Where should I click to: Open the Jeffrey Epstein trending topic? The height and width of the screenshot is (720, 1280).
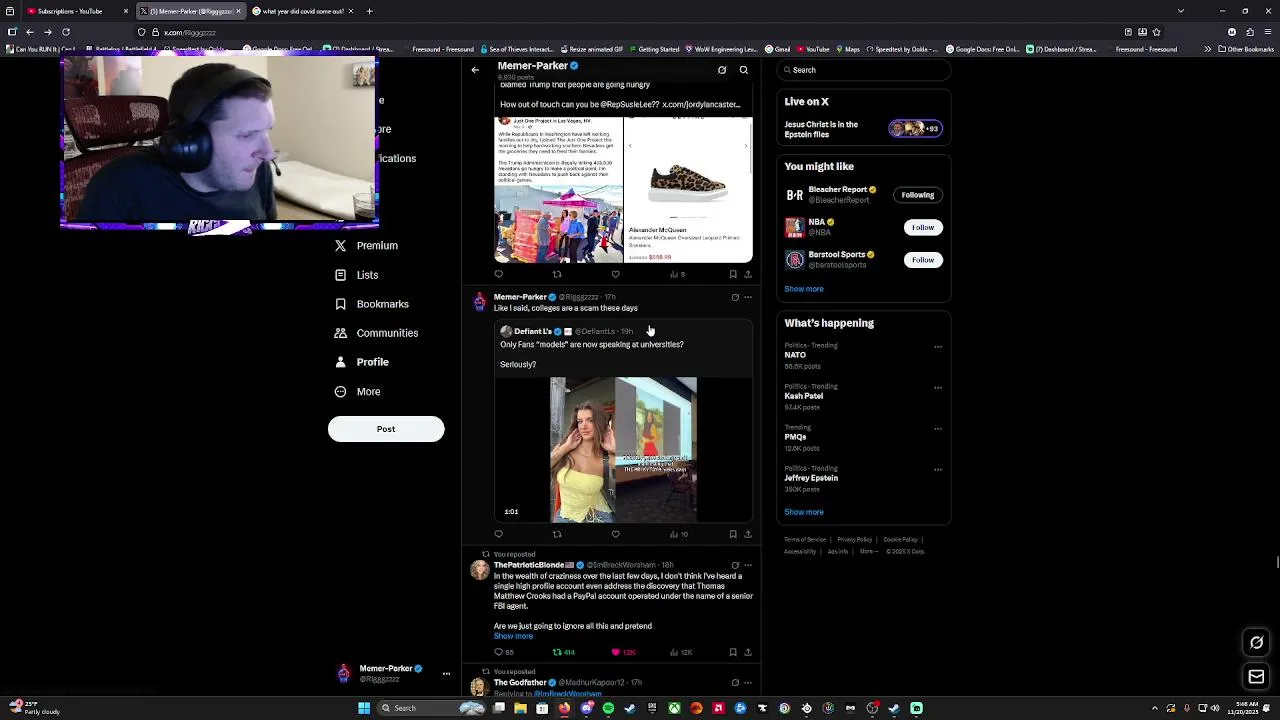point(811,478)
